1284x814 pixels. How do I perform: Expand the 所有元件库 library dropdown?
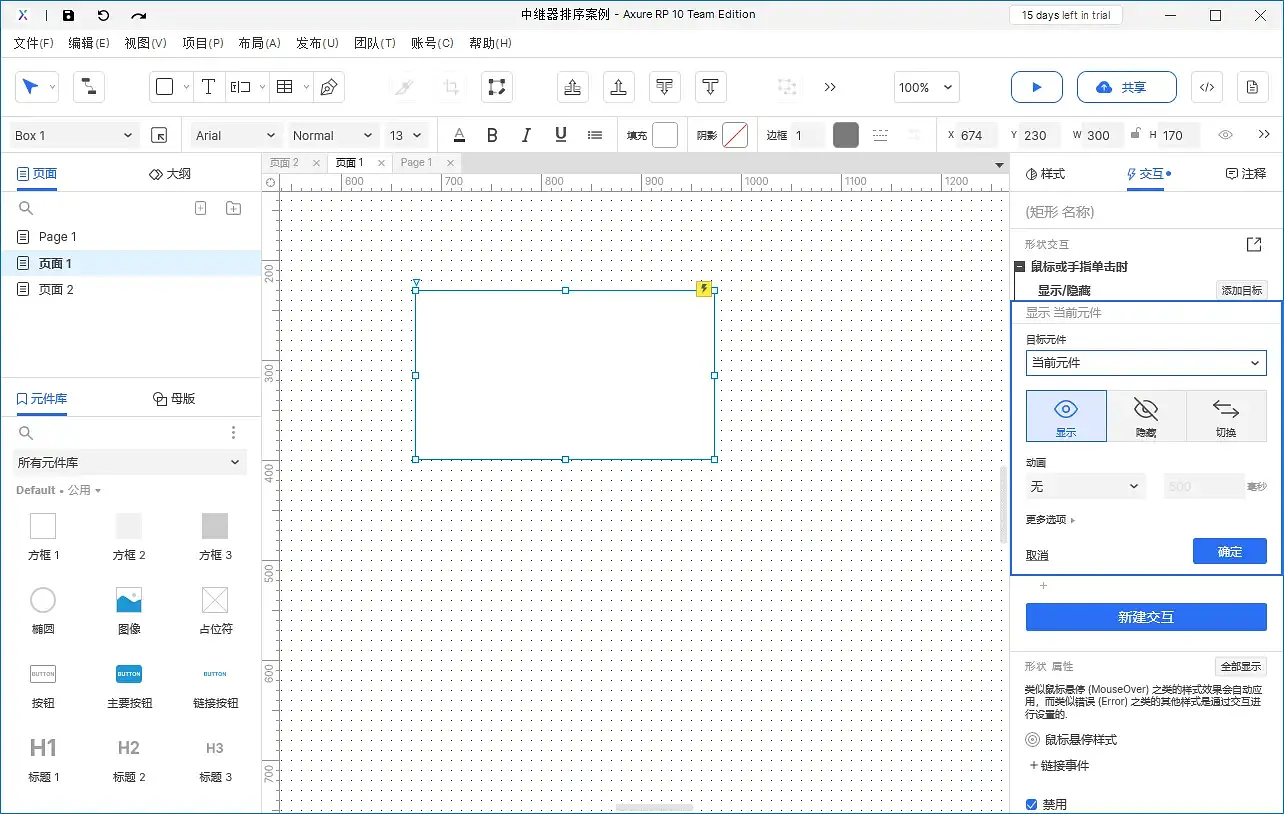click(130, 462)
